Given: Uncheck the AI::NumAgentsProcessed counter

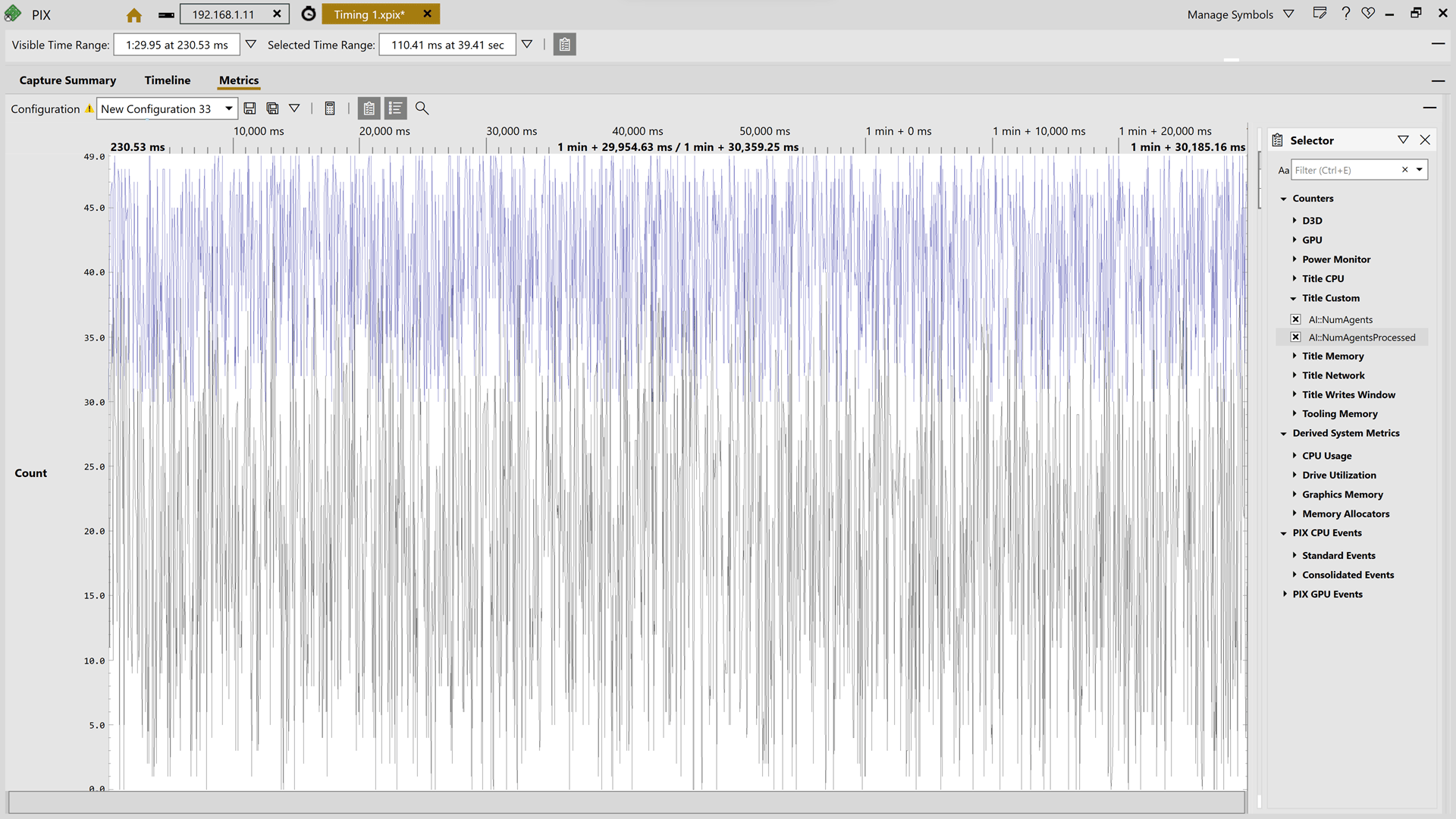Looking at the screenshot, I should click(1296, 337).
